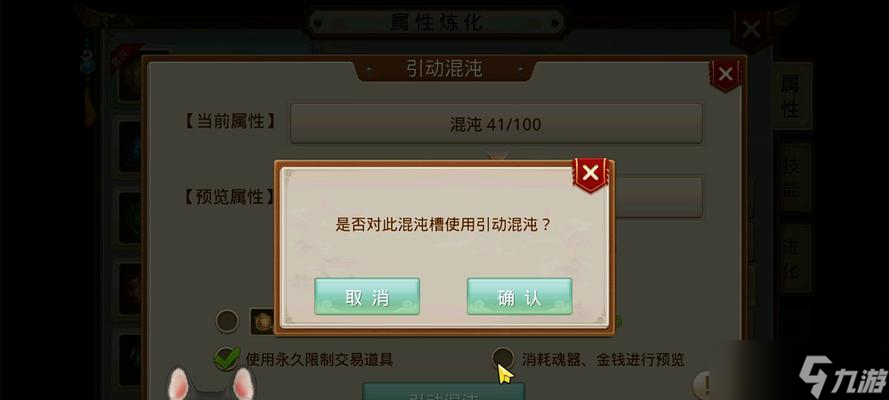Close the 引动混沌 panel
Viewport: 889px width, 400px height.
[x=725, y=74]
